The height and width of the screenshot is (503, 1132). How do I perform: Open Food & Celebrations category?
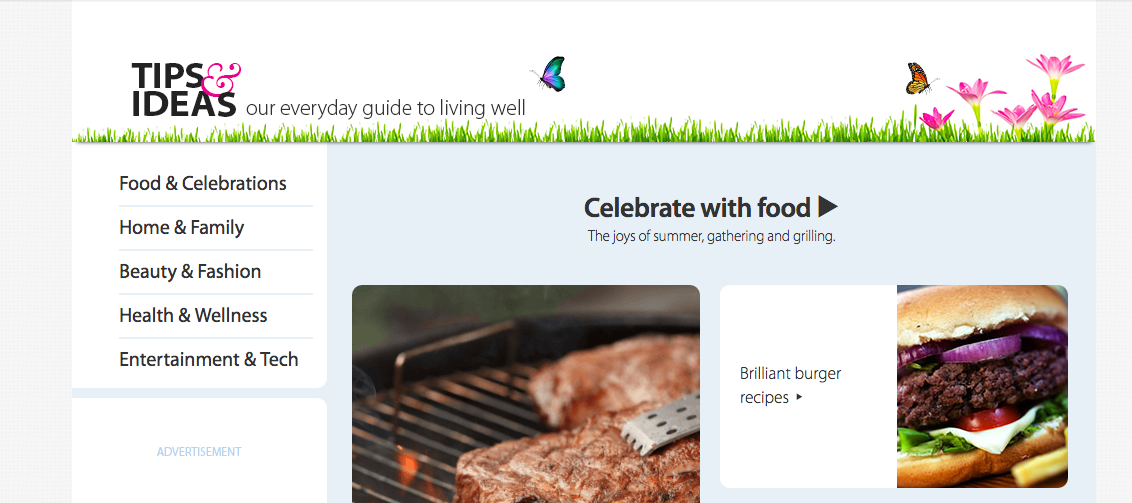pos(203,183)
